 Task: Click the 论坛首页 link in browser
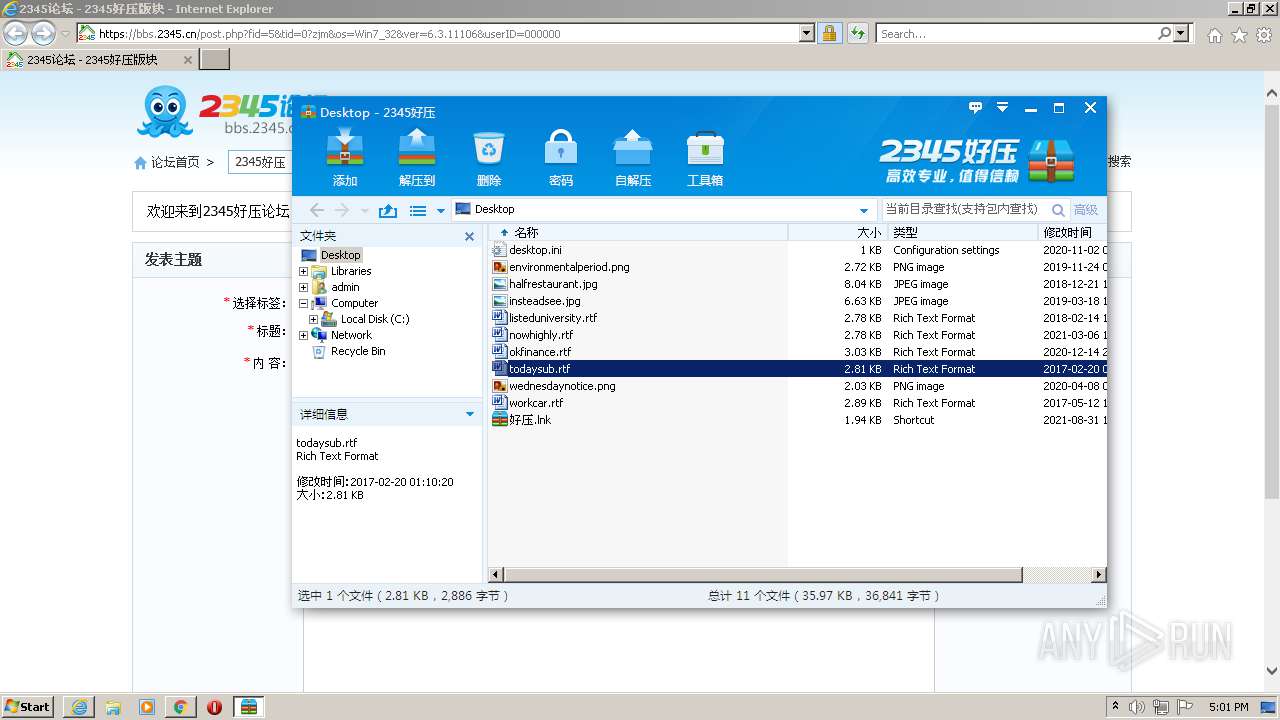point(175,162)
